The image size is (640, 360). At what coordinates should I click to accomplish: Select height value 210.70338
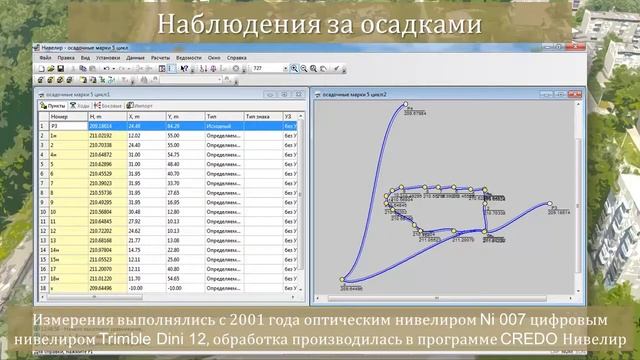click(x=108, y=145)
